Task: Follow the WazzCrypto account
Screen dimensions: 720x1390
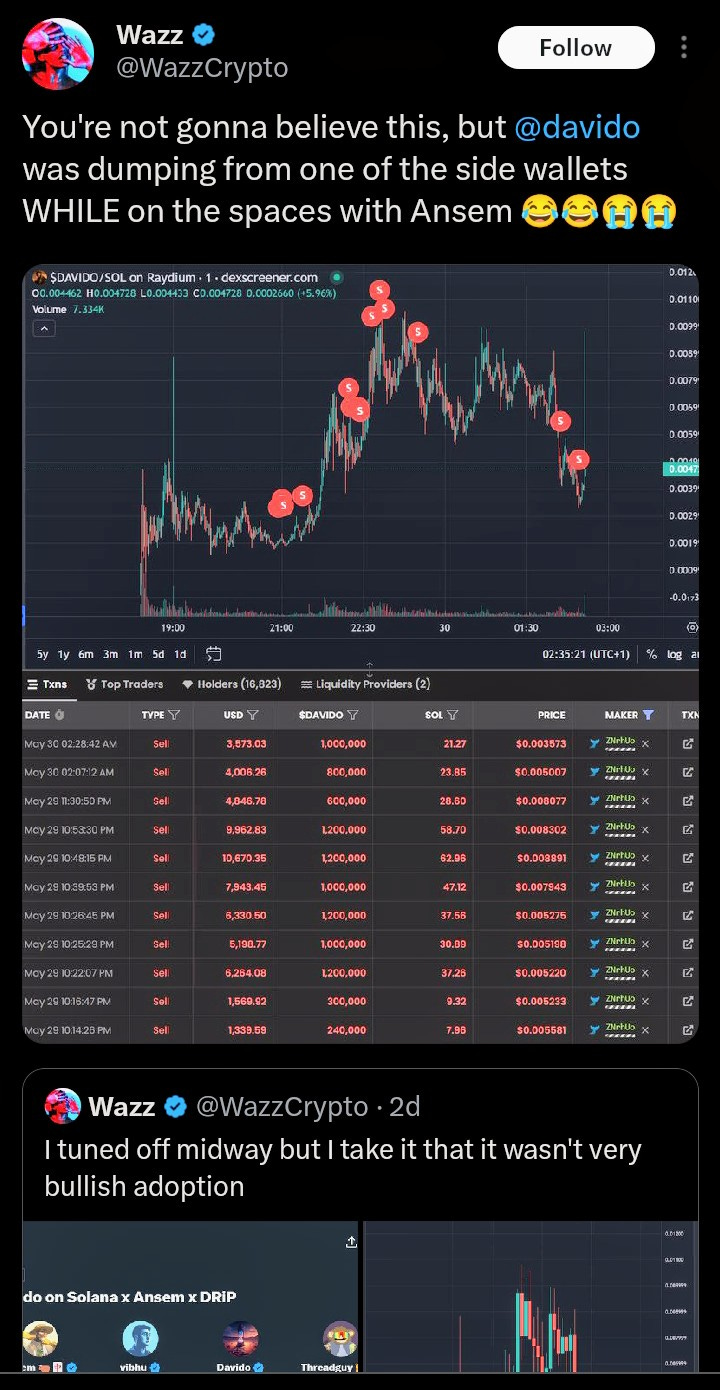Action: pyautogui.click(x=576, y=48)
